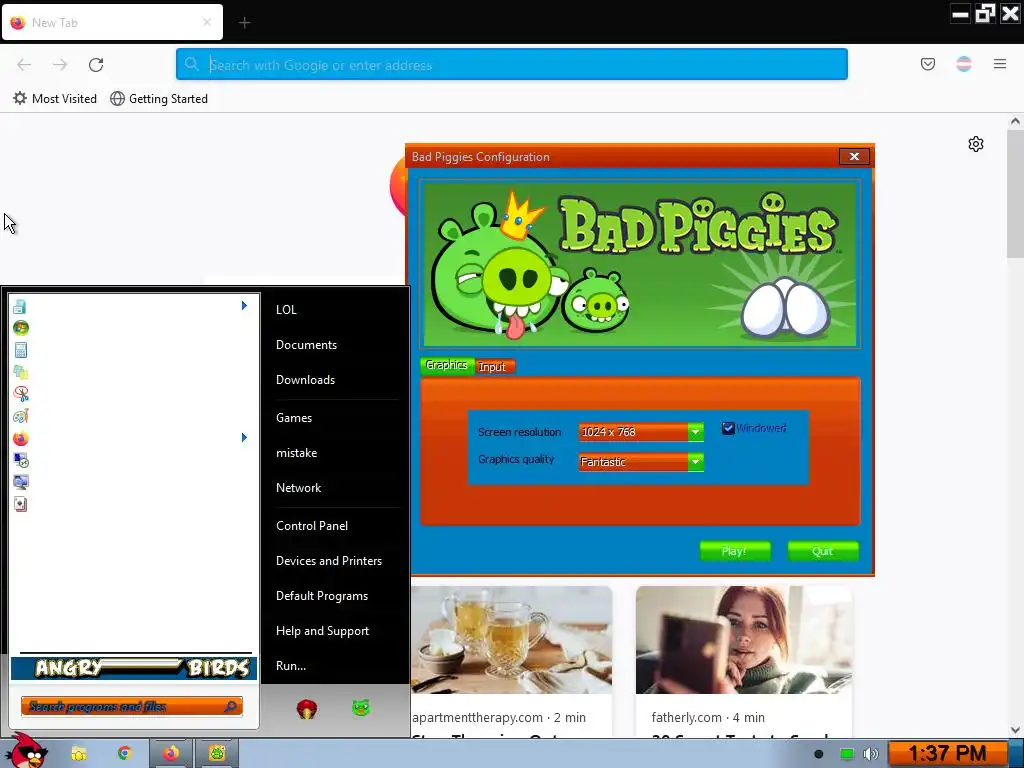Screen dimensions: 1024x768
Task: Expand the Getting Started jump list arrow
Action: click(x=244, y=306)
